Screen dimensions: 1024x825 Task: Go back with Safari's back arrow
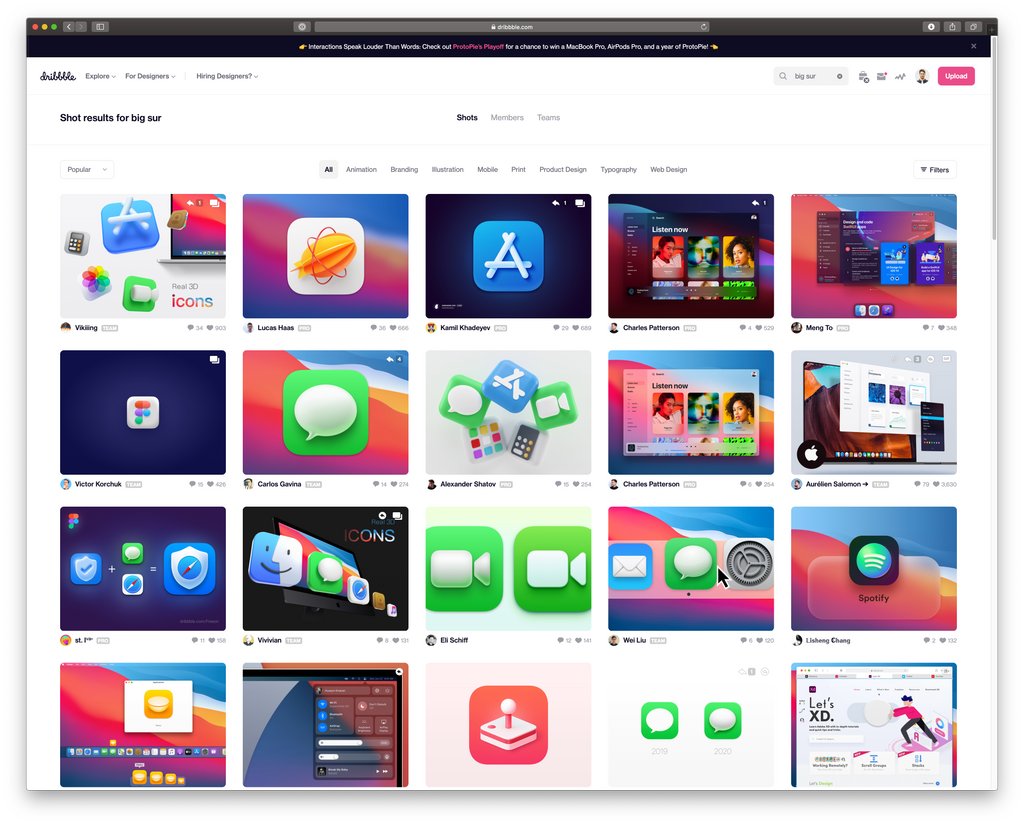pyautogui.click(x=69, y=27)
